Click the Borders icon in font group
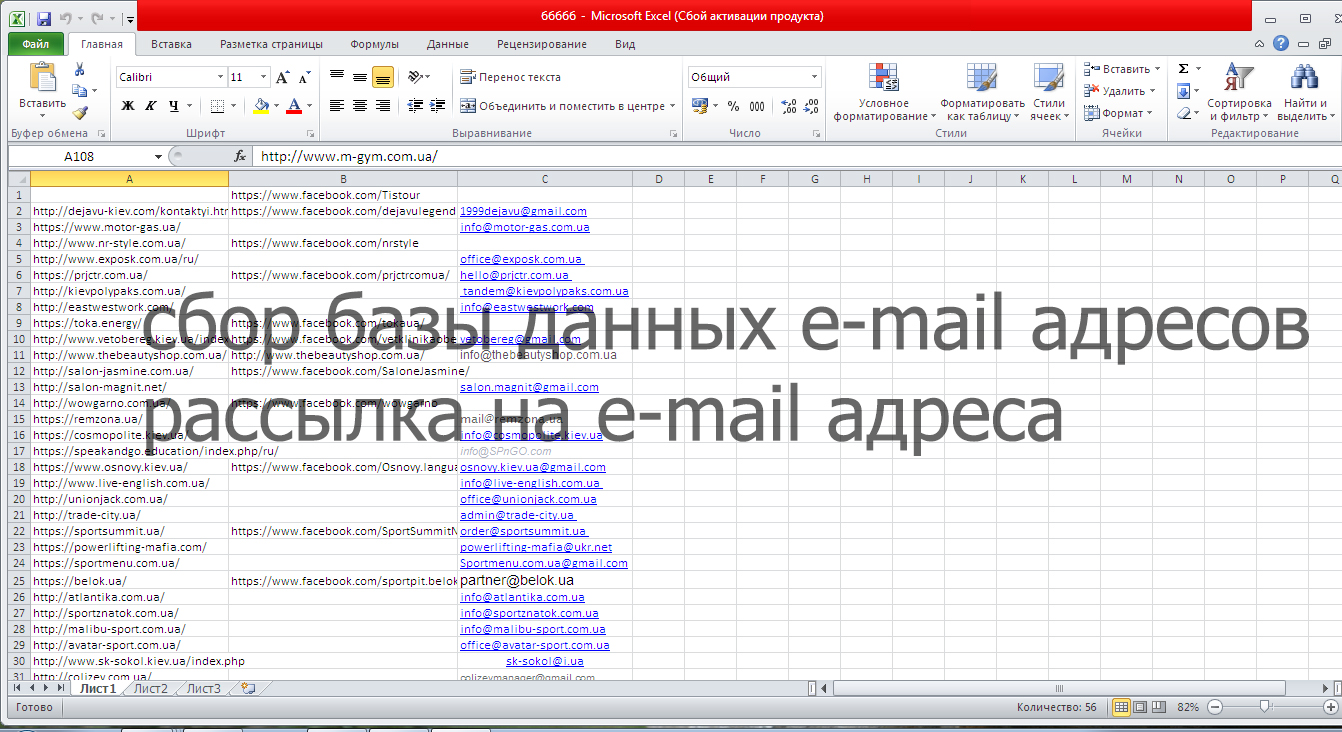The image size is (1342, 732). pos(217,106)
